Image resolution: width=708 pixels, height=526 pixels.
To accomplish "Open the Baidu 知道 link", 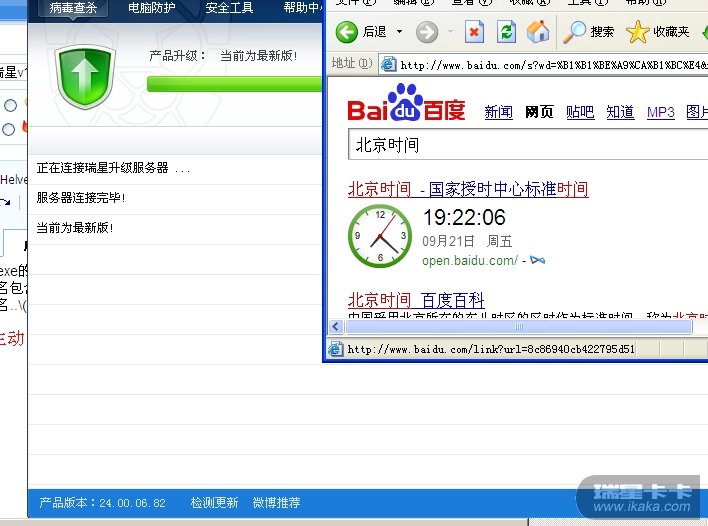I will point(620,112).
